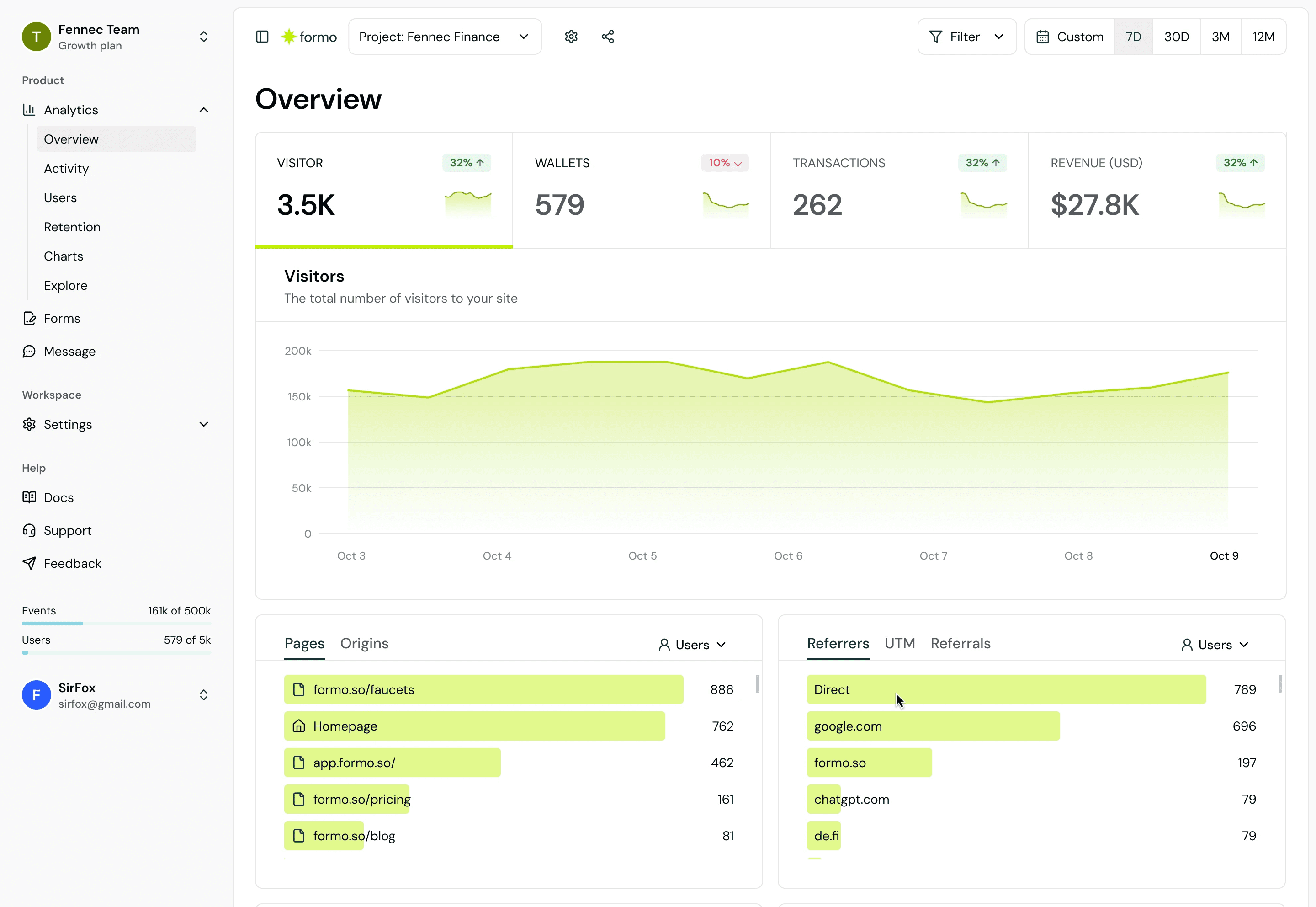Open the SirFox account switcher
Screen dimensions: 1316x907
point(203,695)
